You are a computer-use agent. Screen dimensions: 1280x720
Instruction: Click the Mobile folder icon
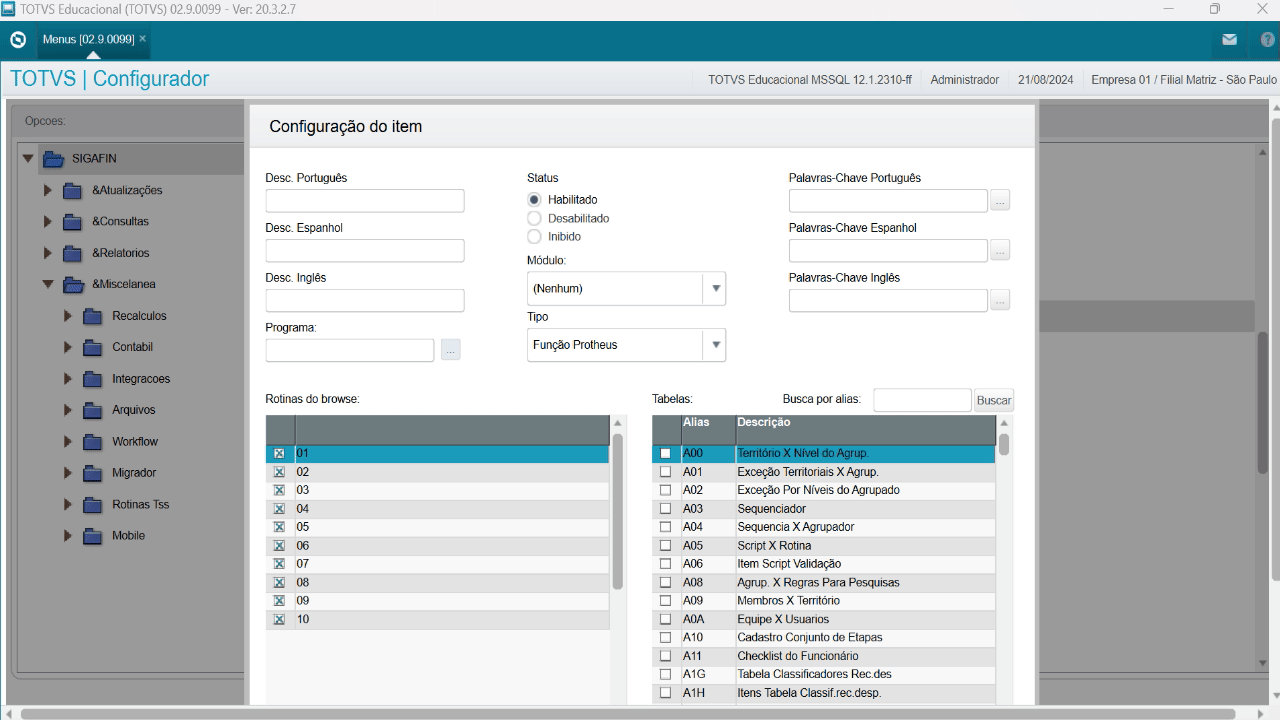point(93,536)
